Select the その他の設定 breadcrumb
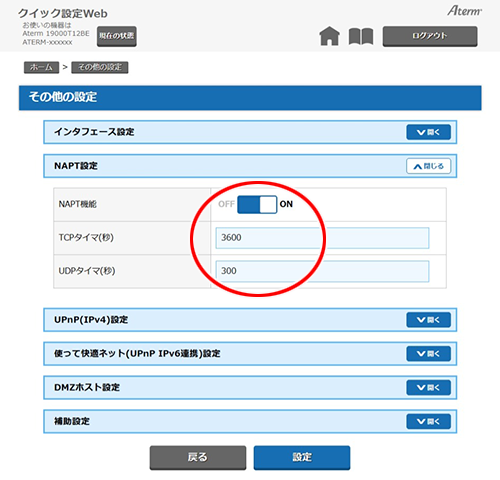This screenshot has width=500, height=480. click(x=100, y=67)
